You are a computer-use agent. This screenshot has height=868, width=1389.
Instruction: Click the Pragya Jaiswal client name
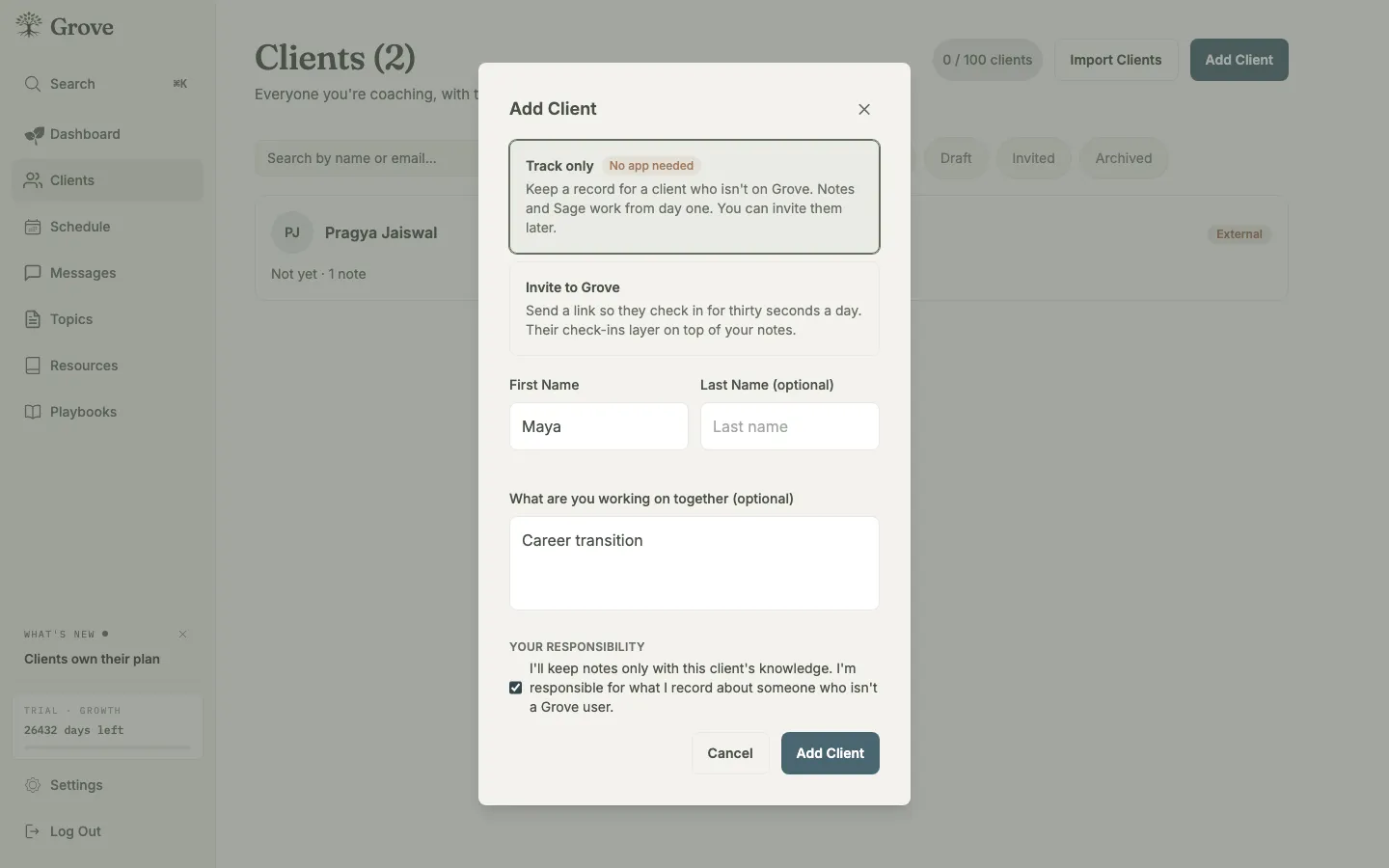381,232
